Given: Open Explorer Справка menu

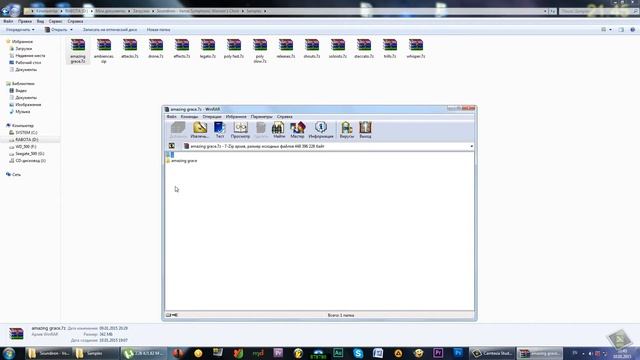Looking at the screenshot, I should click(75, 21).
